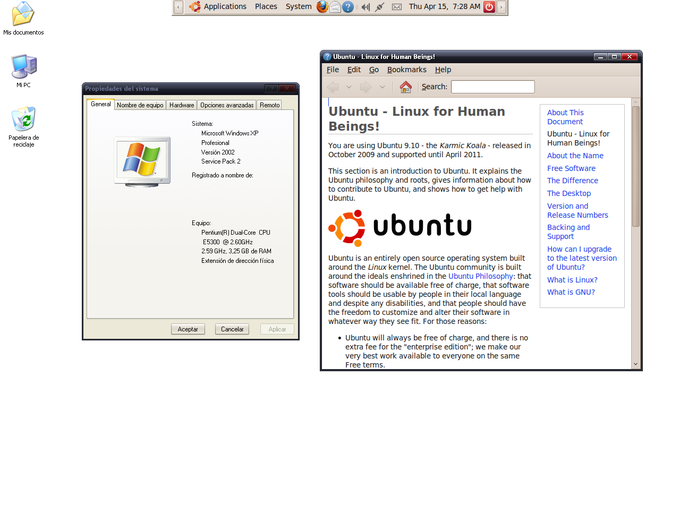Click the Cancelar button
The image size is (680, 530).
tap(232, 329)
